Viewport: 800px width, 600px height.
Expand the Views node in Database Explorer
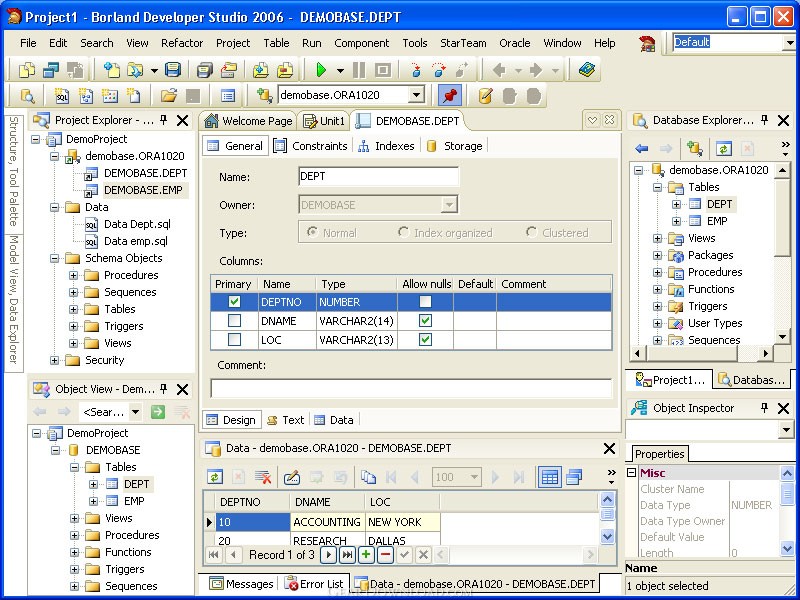657,238
